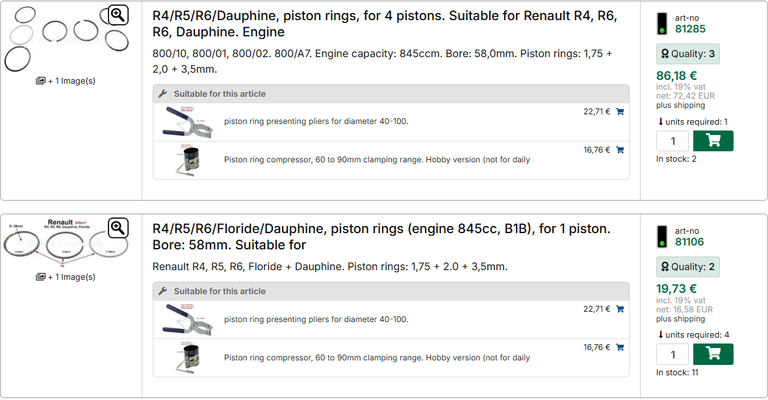Add the 16,76 € ring compressor to cart in first listing
Image resolution: width=768 pixels, height=400 pixels.
(x=620, y=150)
